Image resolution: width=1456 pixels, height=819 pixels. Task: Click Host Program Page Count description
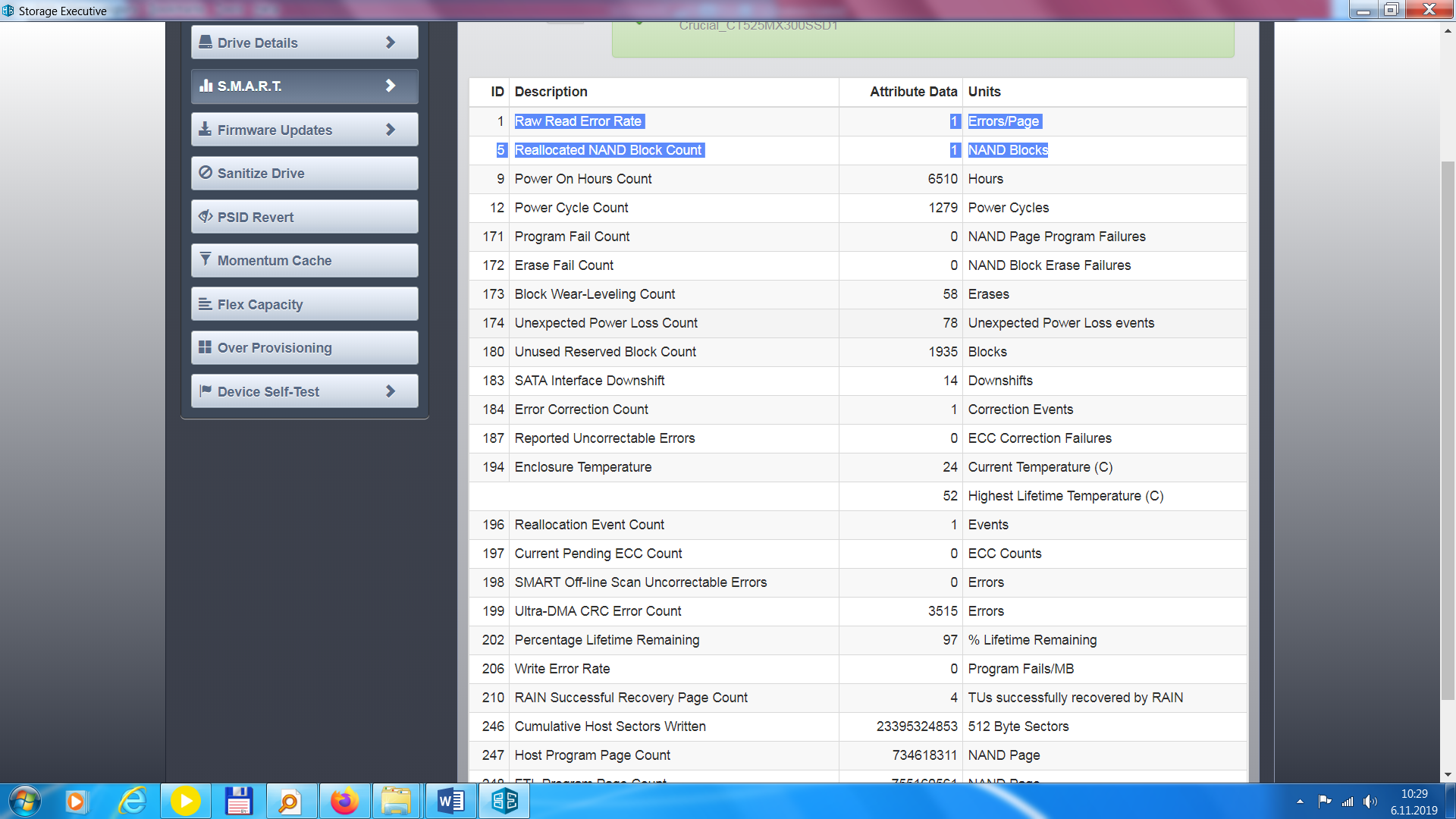[592, 755]
